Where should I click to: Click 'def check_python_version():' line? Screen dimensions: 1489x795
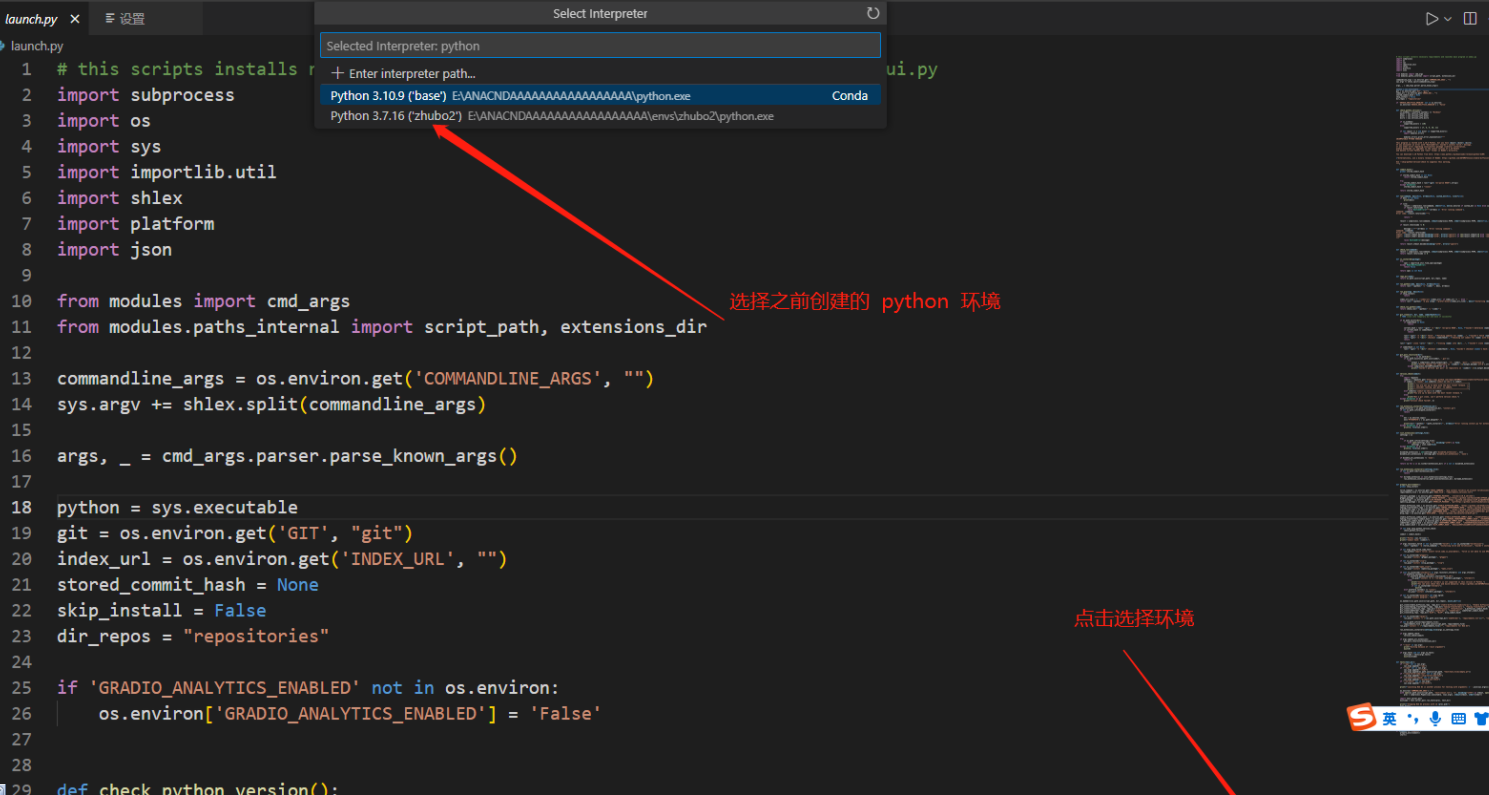(x=198, y=789)
